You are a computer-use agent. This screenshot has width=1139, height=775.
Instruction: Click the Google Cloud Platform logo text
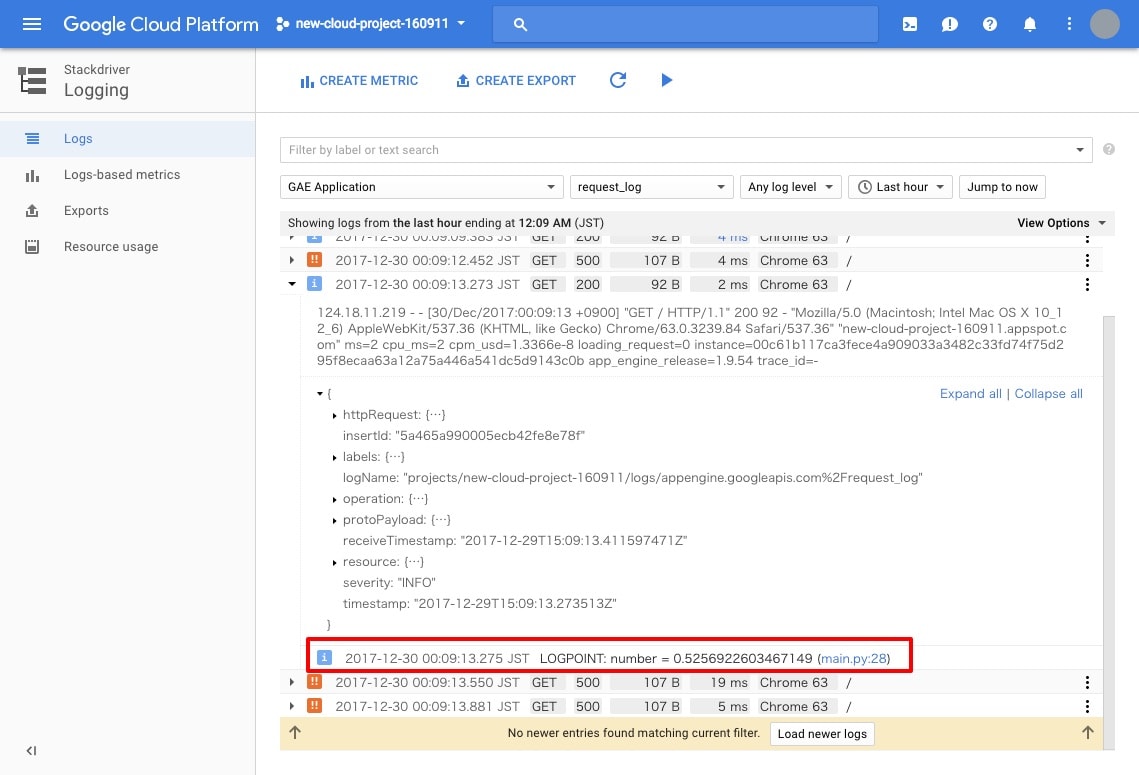click(161, 24)
